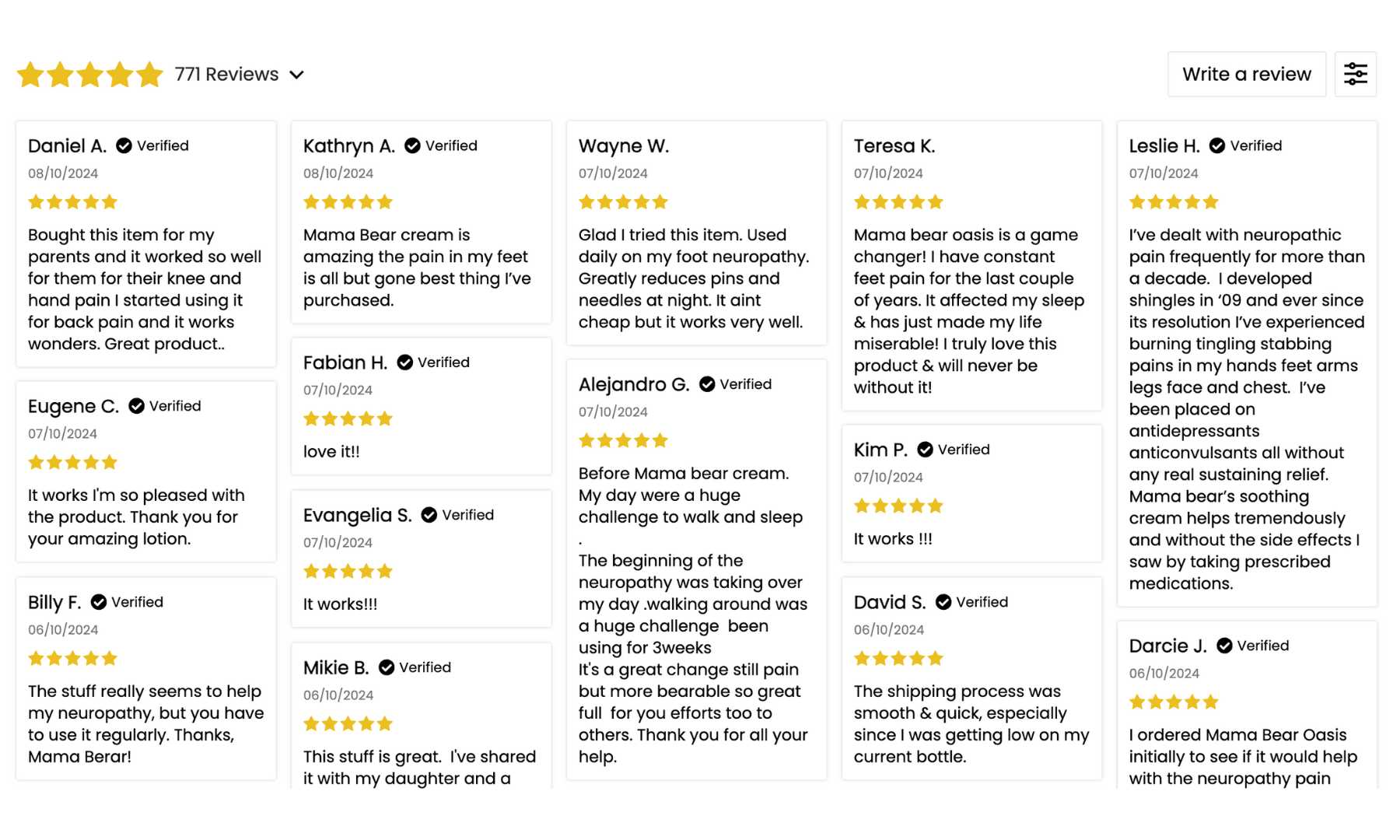Viewport: 1400px width, 840px height.
Task: Click Leslie H.'s verified badge icon
Action: click(x=1217, y=145)
